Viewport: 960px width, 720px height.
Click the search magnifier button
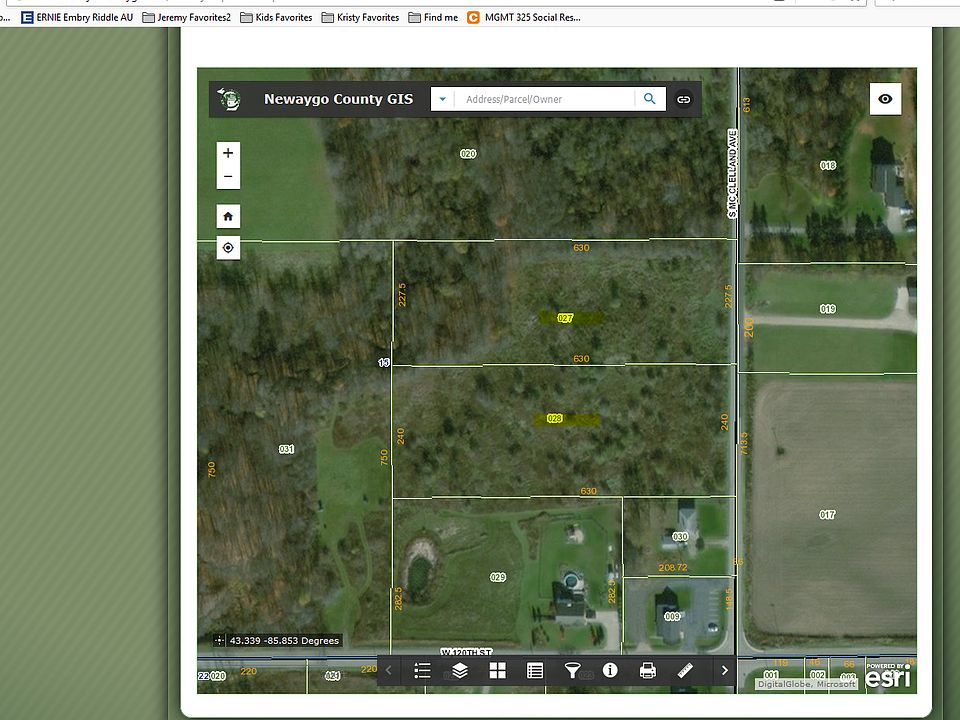point(650,99)
